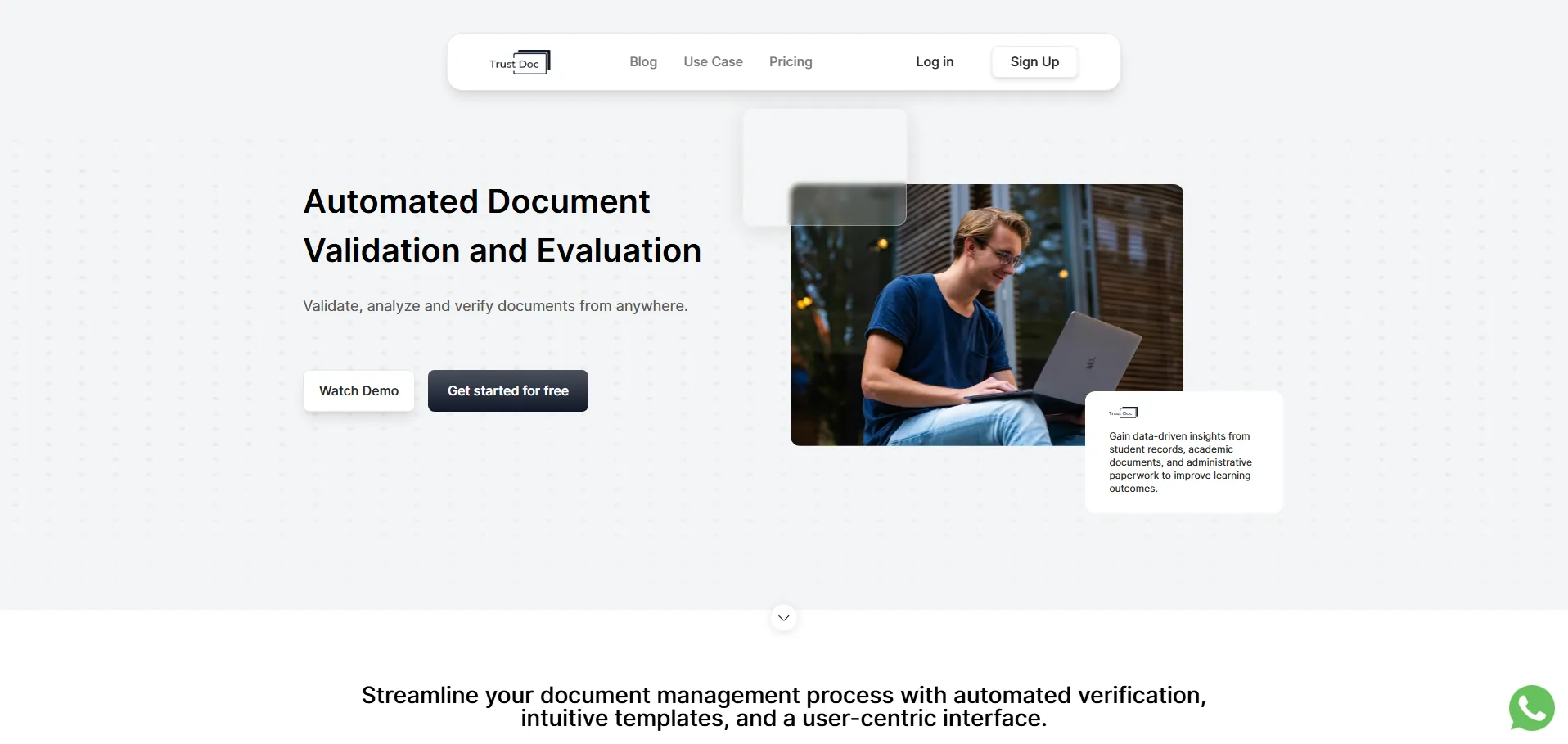Go to the Use Case page
Screen dimensions: 1568x744
pos(713,62)
